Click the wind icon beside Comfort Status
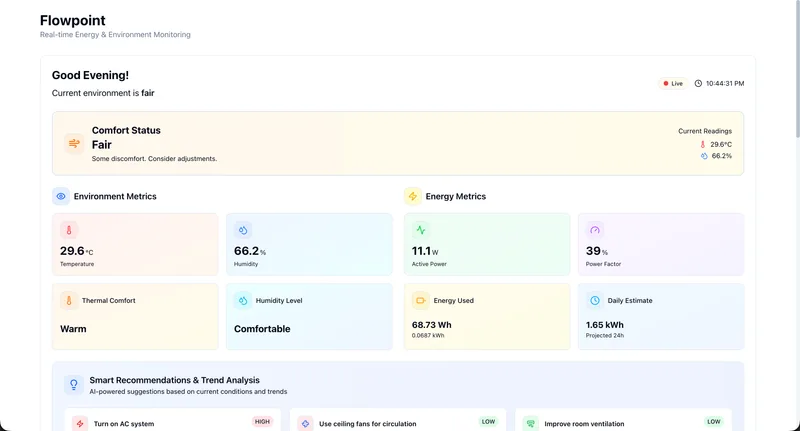This screenshot has height=431, width=800. [x=74, y=143]
